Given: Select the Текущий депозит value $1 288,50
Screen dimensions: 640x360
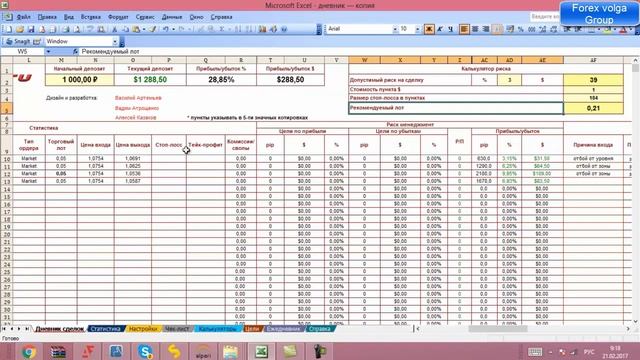Looking at the screenshot, I should pos(150,80).
